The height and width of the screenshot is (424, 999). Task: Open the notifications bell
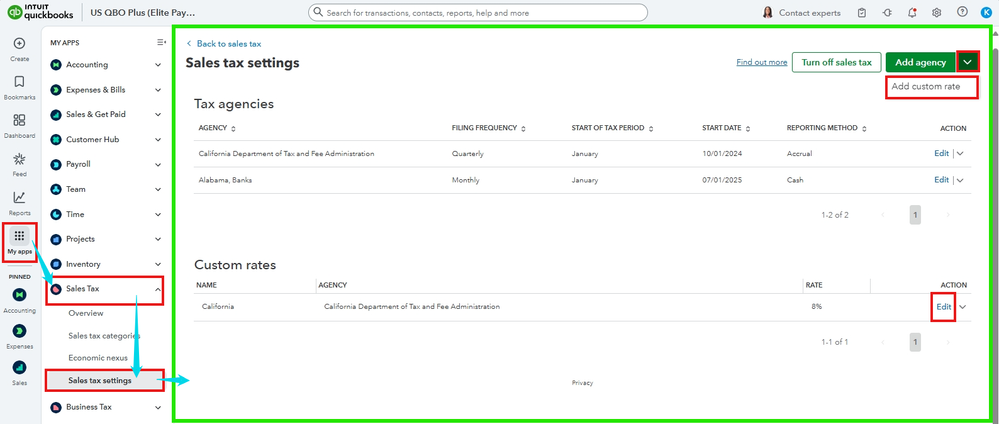point(912,13)
